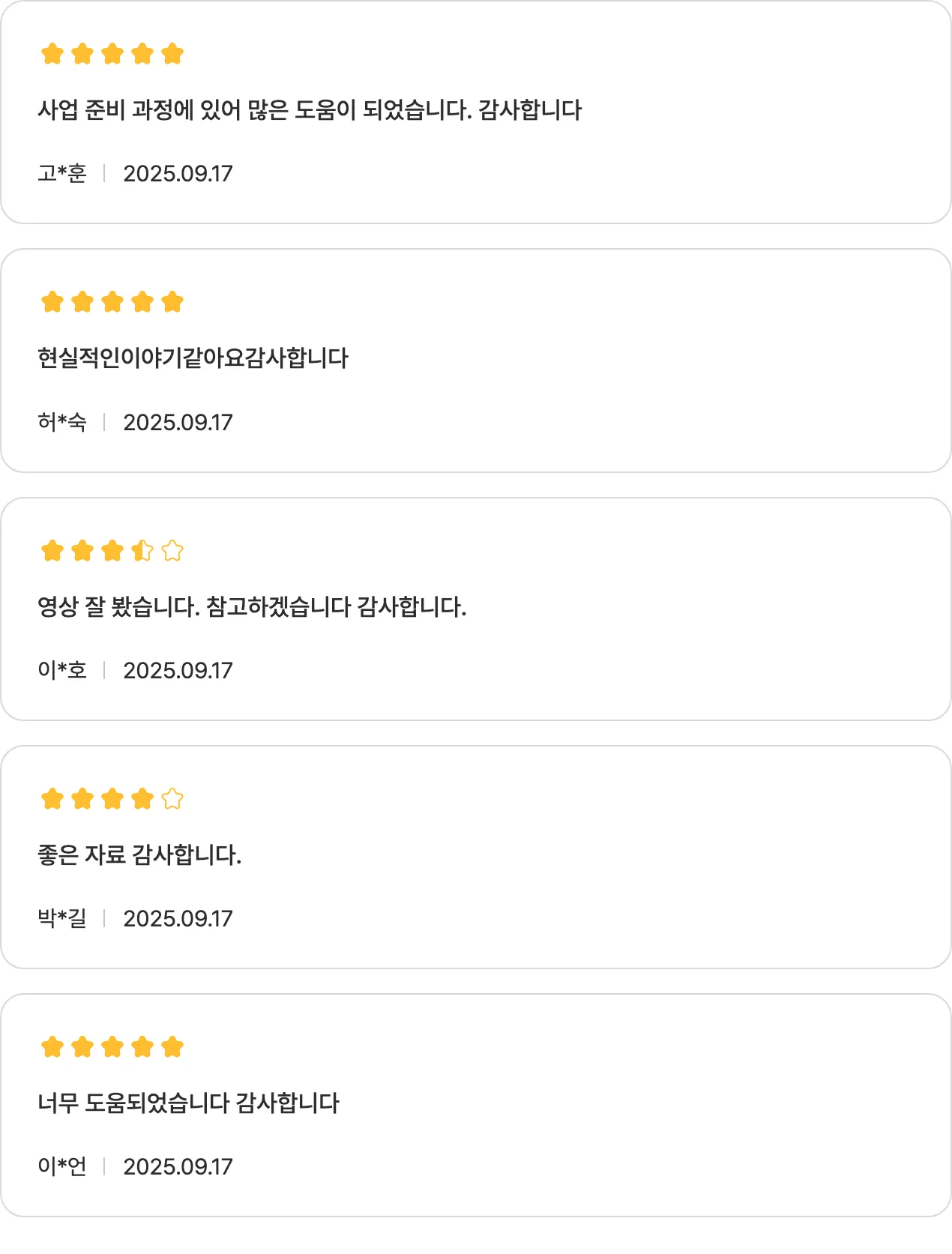Click the first star of 고*훈's review
The image size is (952, 1254).
[52, 54]
